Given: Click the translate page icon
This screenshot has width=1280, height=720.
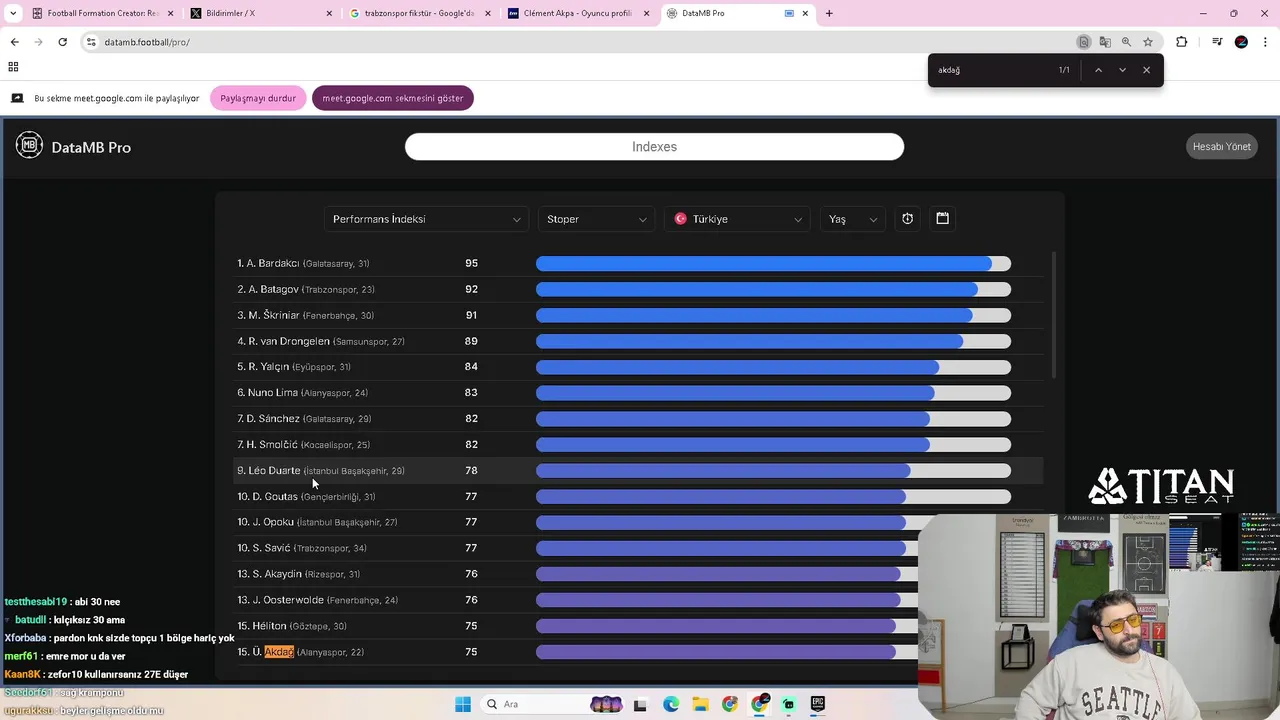Looking at the screenshot, I should pos(1105,42).
